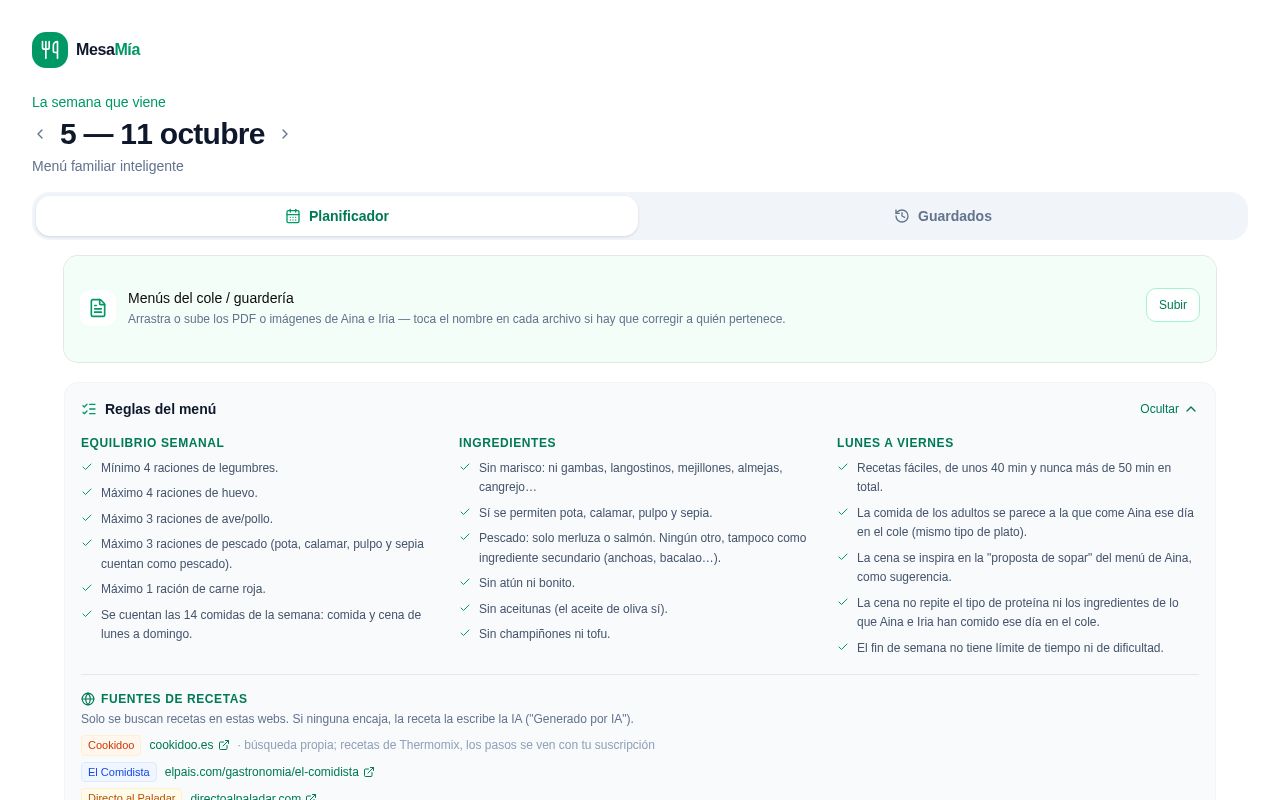
Task: Select the LUNES A VIERNES heading
Action: point(895,443)
